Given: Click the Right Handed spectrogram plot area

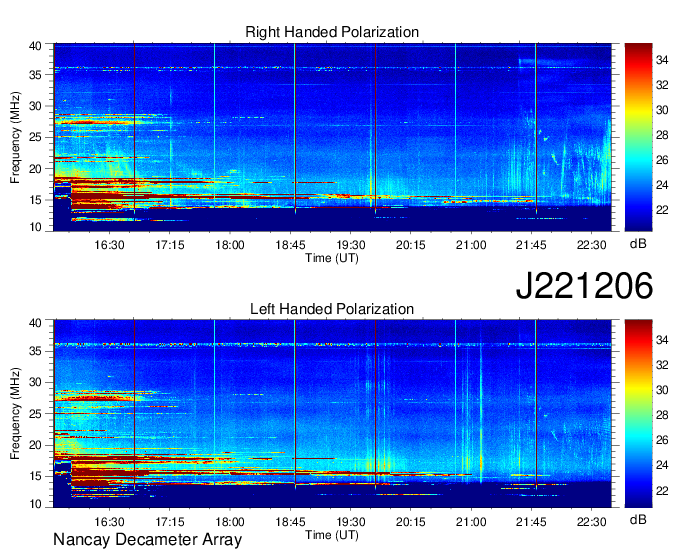Looking at the screenshot, I should (333, 137).
